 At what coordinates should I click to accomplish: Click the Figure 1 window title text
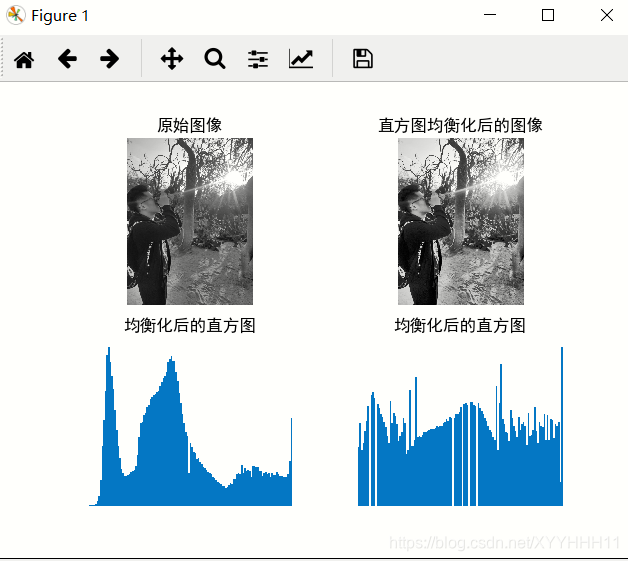[60, 16]
